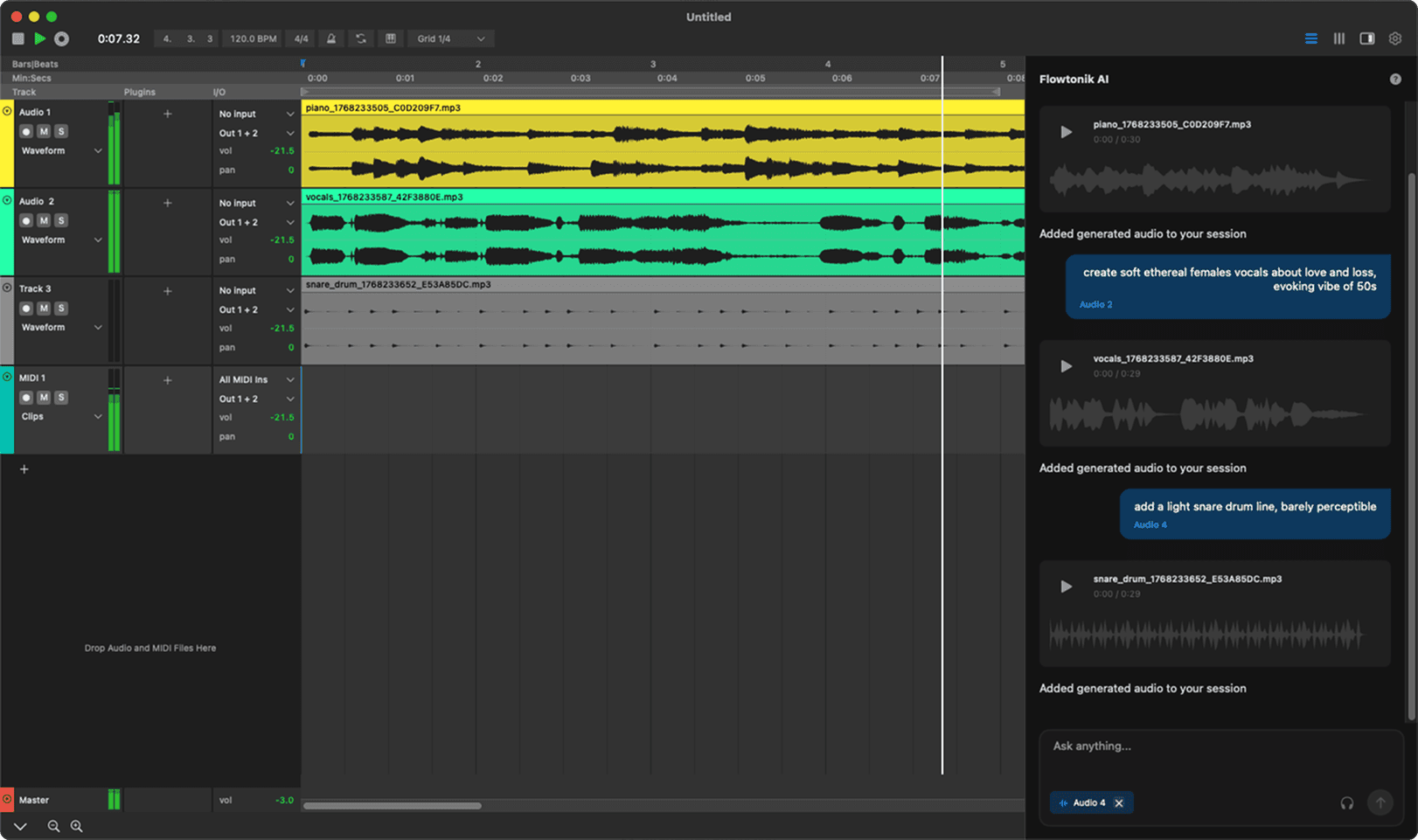This screenshot has height=840, width=1418.
Task: Solo the Audio 2 track
Action: click(x=60, y=220)
